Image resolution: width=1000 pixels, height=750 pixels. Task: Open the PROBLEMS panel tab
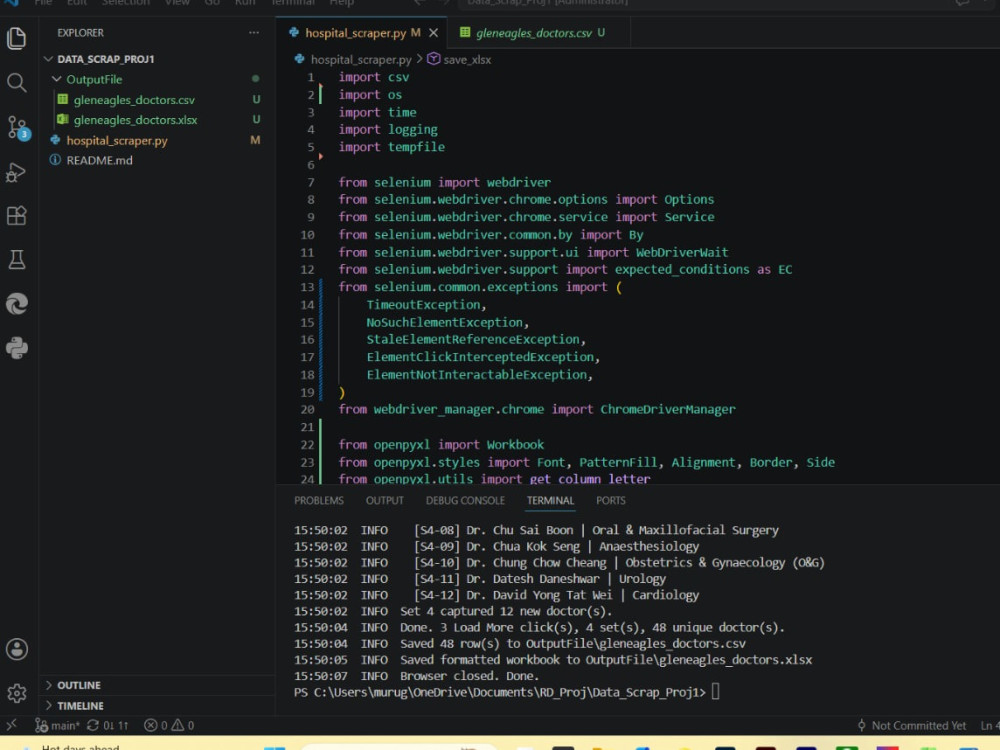(x=319, y=501)
